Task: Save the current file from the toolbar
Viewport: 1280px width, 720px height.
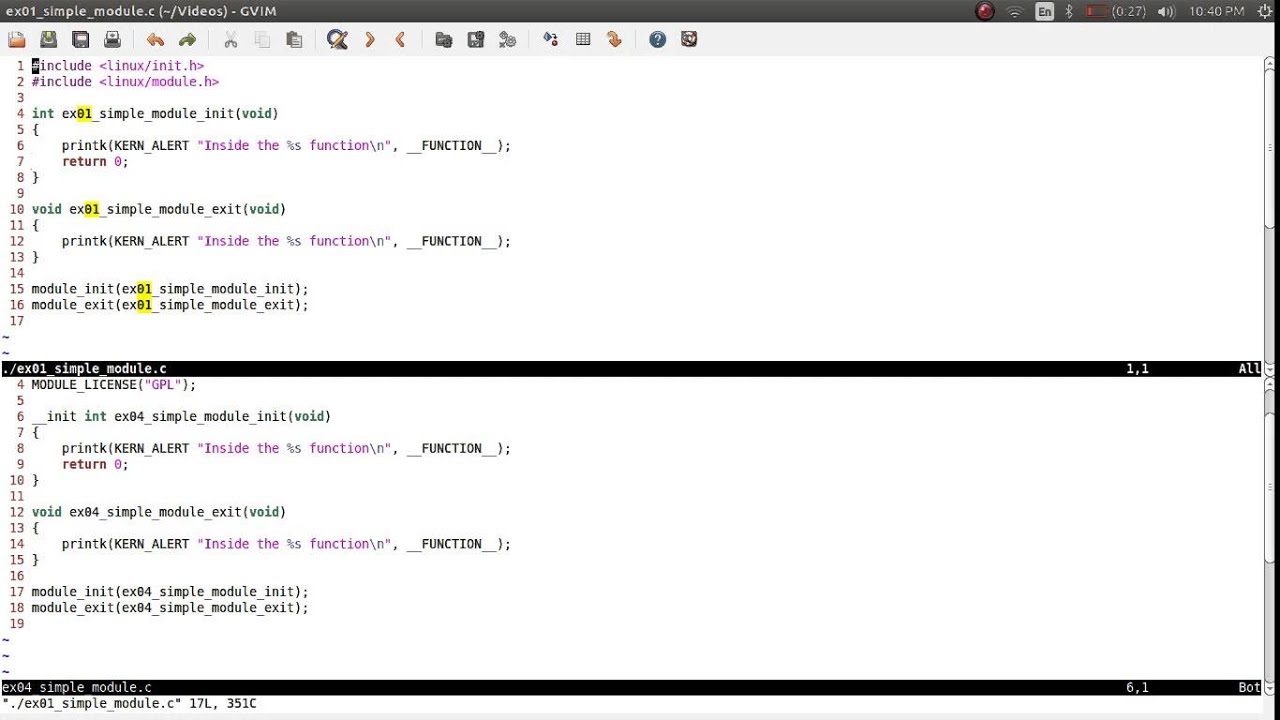Action: [x=49, y=40]
